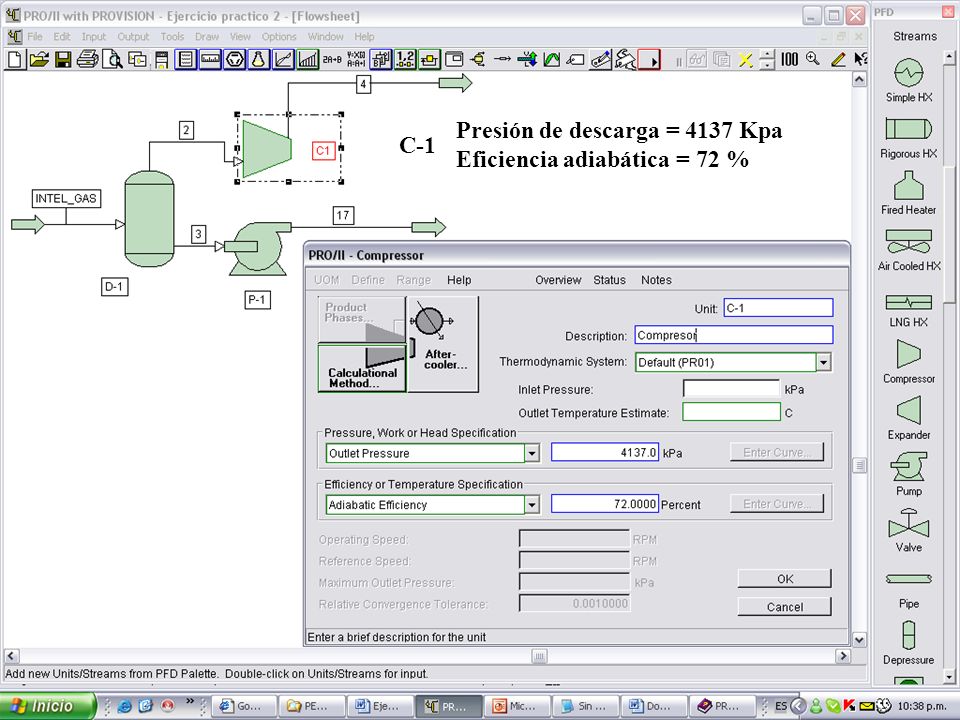
Task: Click the Internet Explorer quick launch icon
Action: pos(125,706)
